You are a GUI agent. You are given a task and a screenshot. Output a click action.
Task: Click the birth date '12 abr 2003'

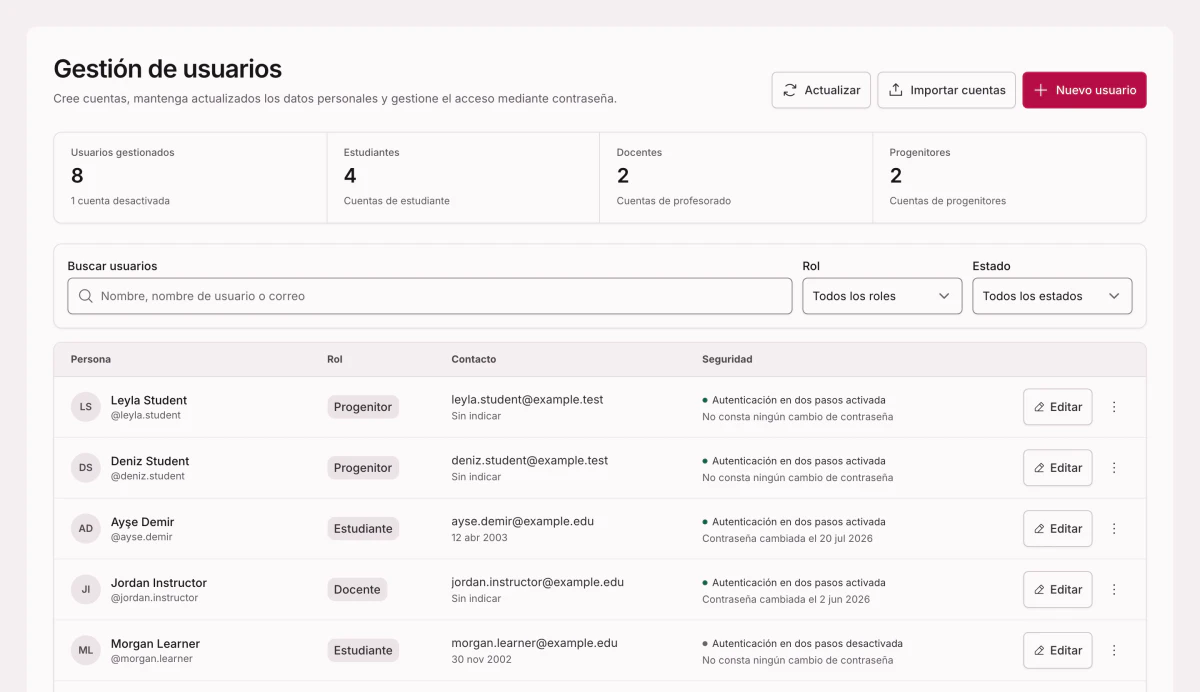pyautogui.click(x=479, y=538)
